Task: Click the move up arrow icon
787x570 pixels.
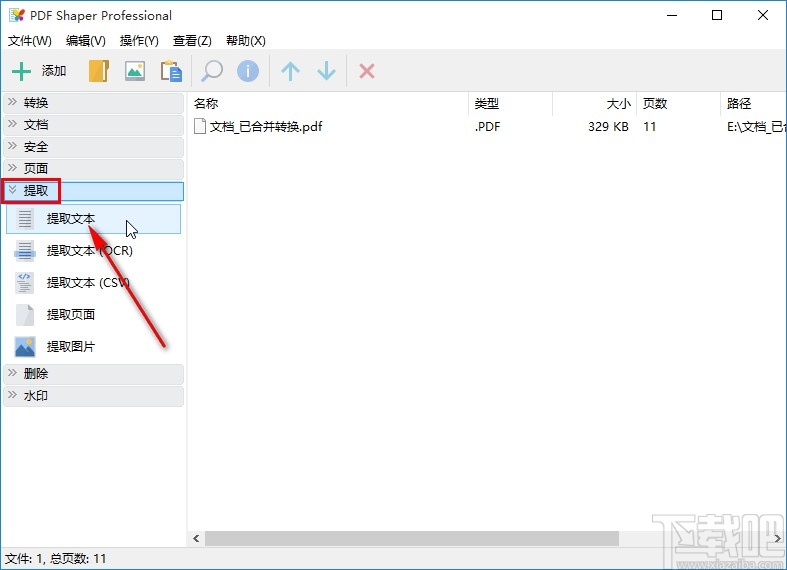Action: pyautogui.click(x=290, y=71)
